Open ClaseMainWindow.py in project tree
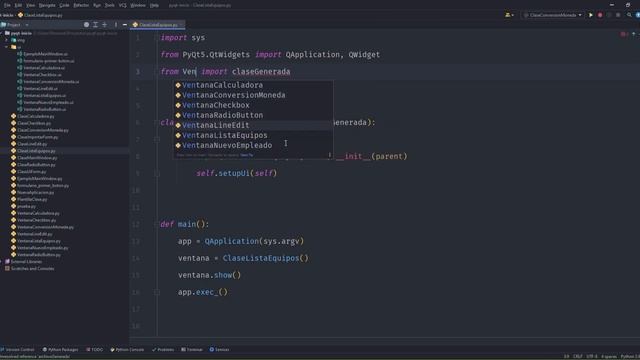Screen dimensions: 640x360 click(x=37, y=158)
